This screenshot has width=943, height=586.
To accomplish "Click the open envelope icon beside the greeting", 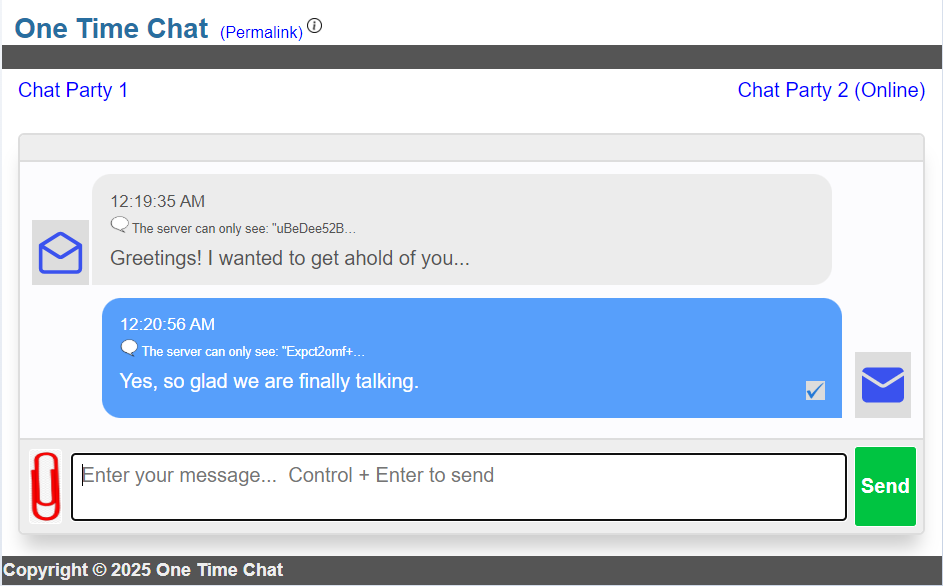I will point(60,253).
